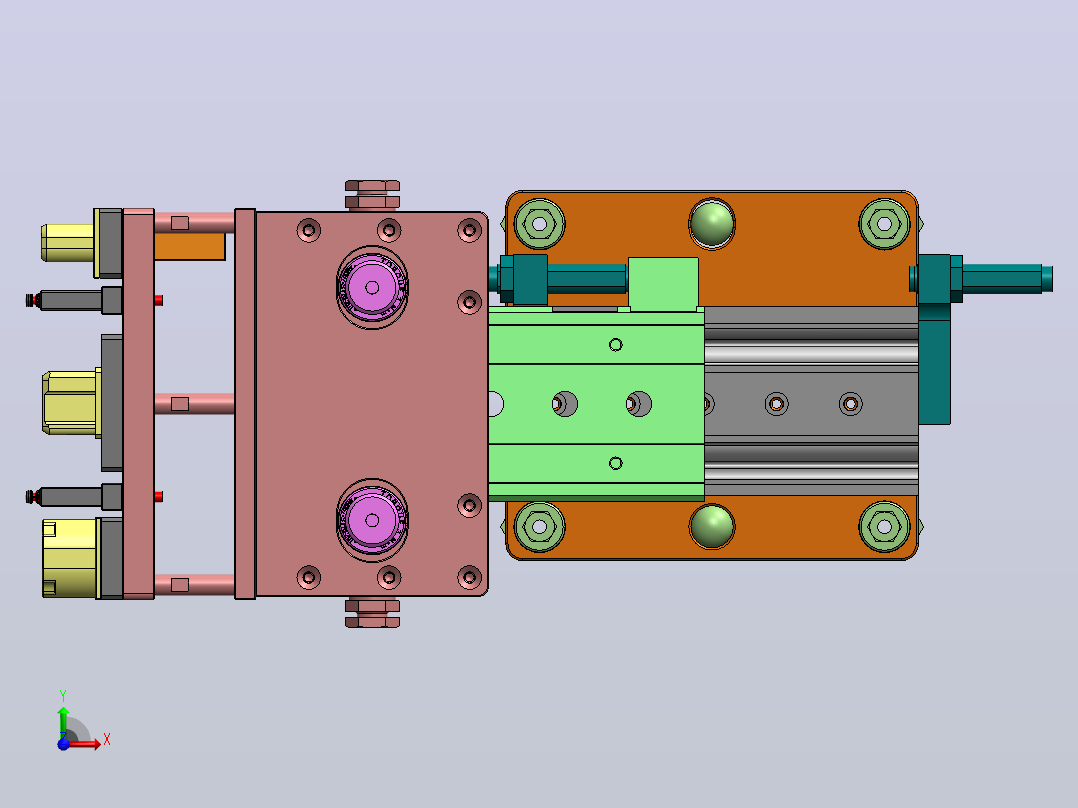Select the narrow vertical pink plate left of rods

(x=139, y=404)
